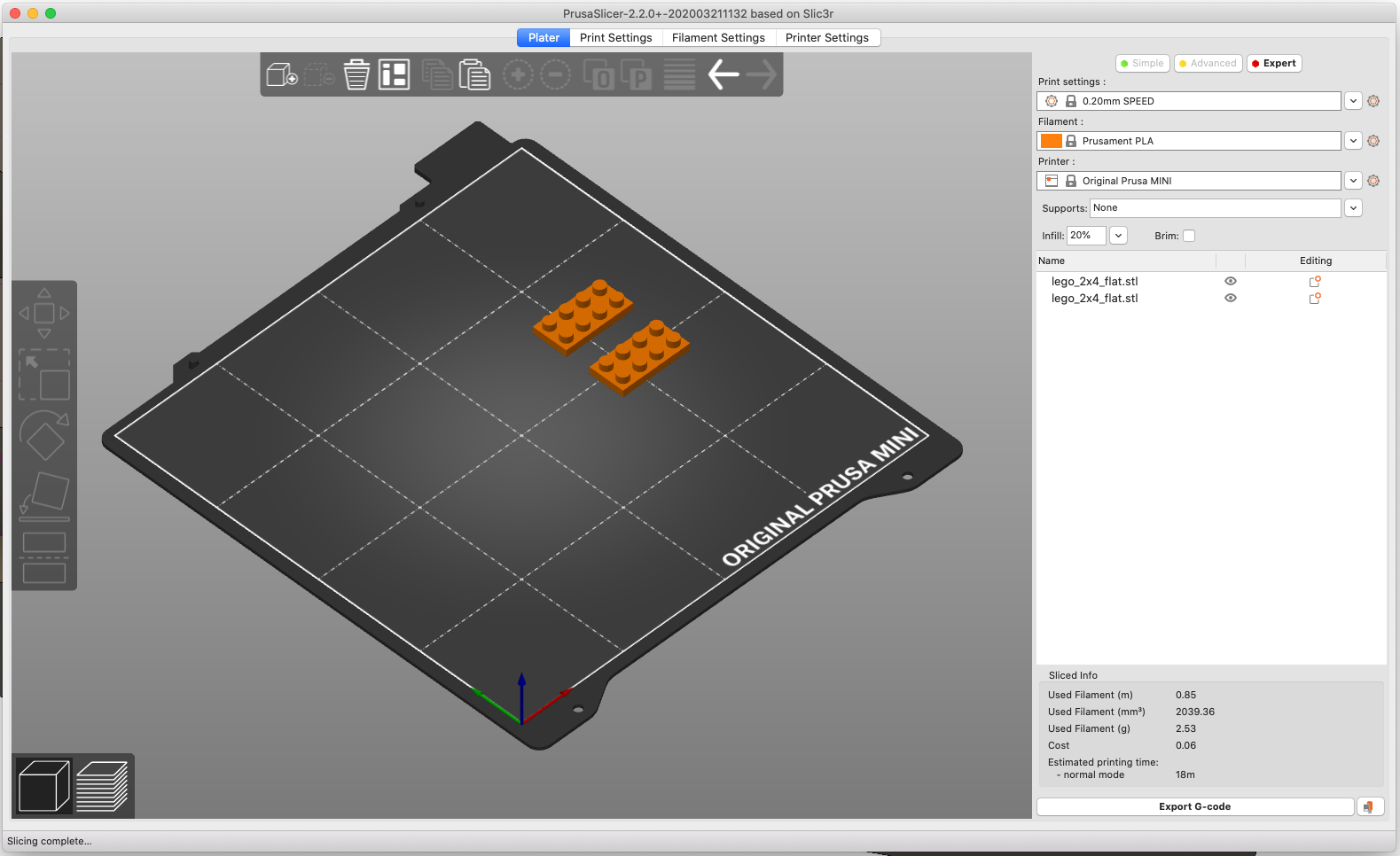This screenshot has height=856, width=1400.
Task: Click the Name column header
Action: pos(1126,261)
